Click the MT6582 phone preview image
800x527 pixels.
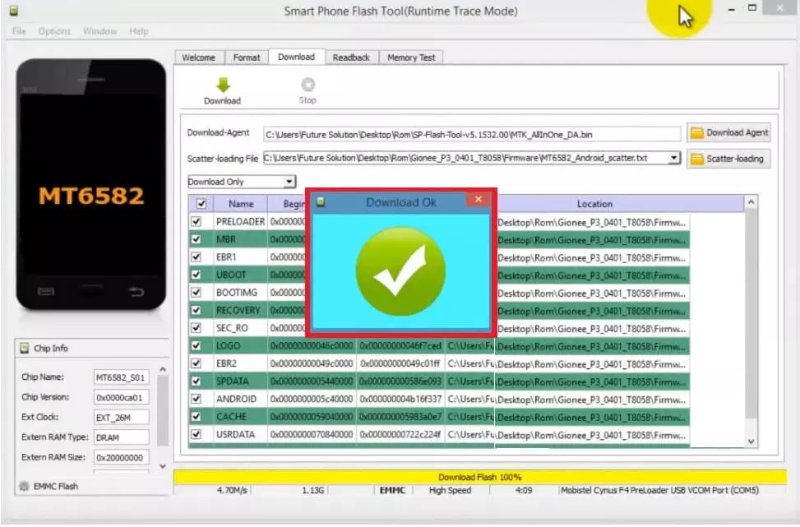click(91, 184)
